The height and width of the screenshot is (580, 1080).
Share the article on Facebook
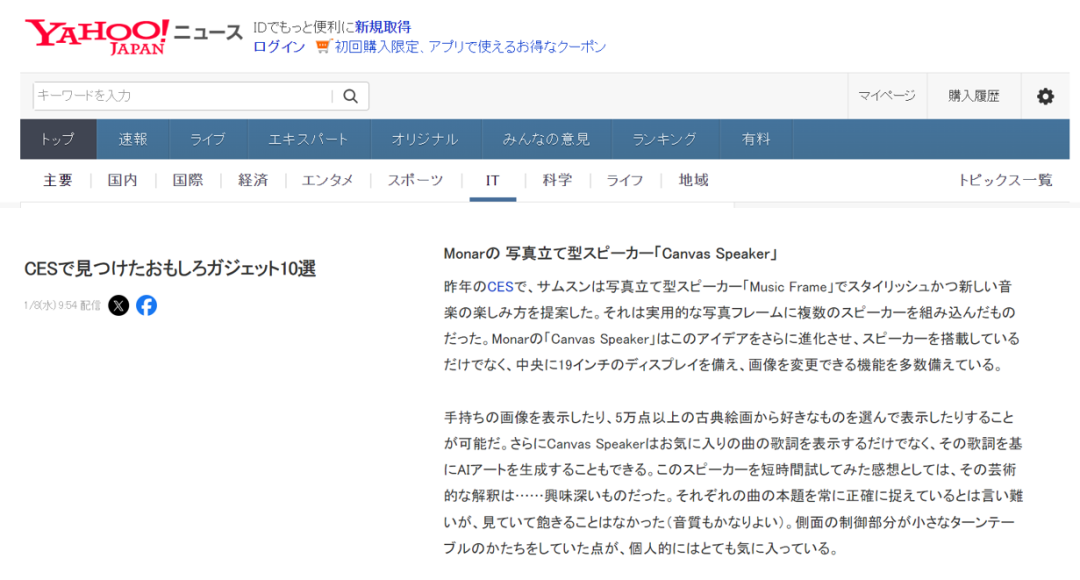click(x=146, y=306)
